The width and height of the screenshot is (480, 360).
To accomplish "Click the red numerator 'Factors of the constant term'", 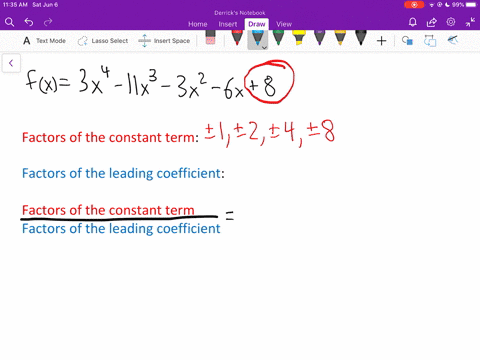I will click(x=108, y=210).
